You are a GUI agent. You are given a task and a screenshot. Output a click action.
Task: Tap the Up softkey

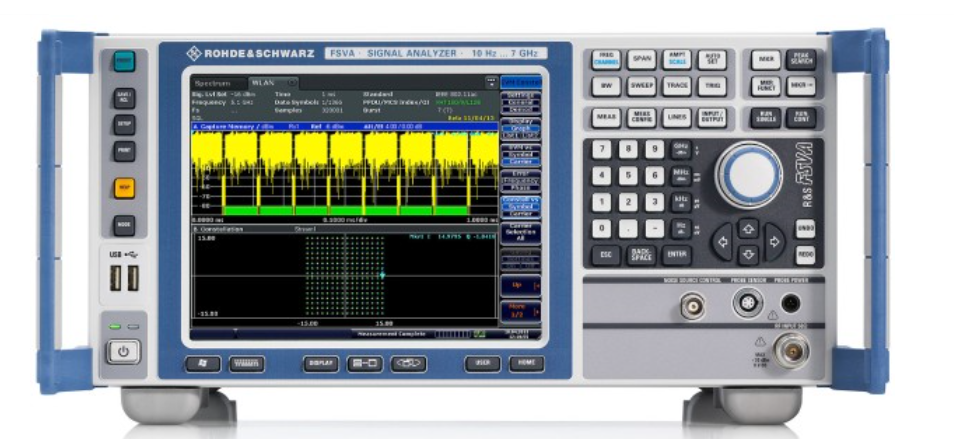pyautogui.click(x=520, y=285)
